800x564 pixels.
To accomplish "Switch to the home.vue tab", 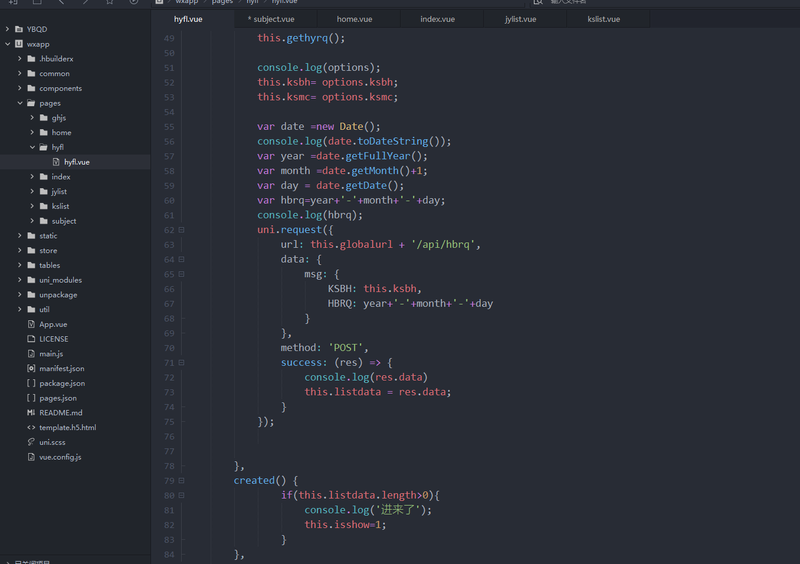I will tap(359, 19).
